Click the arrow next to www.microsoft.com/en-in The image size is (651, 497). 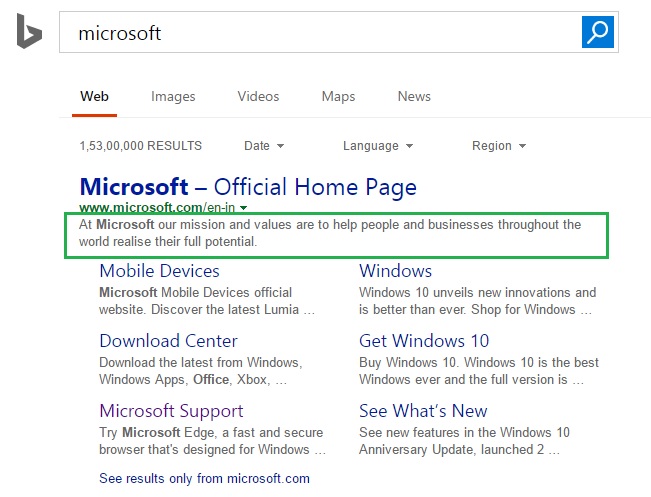(x=244, y=208)
